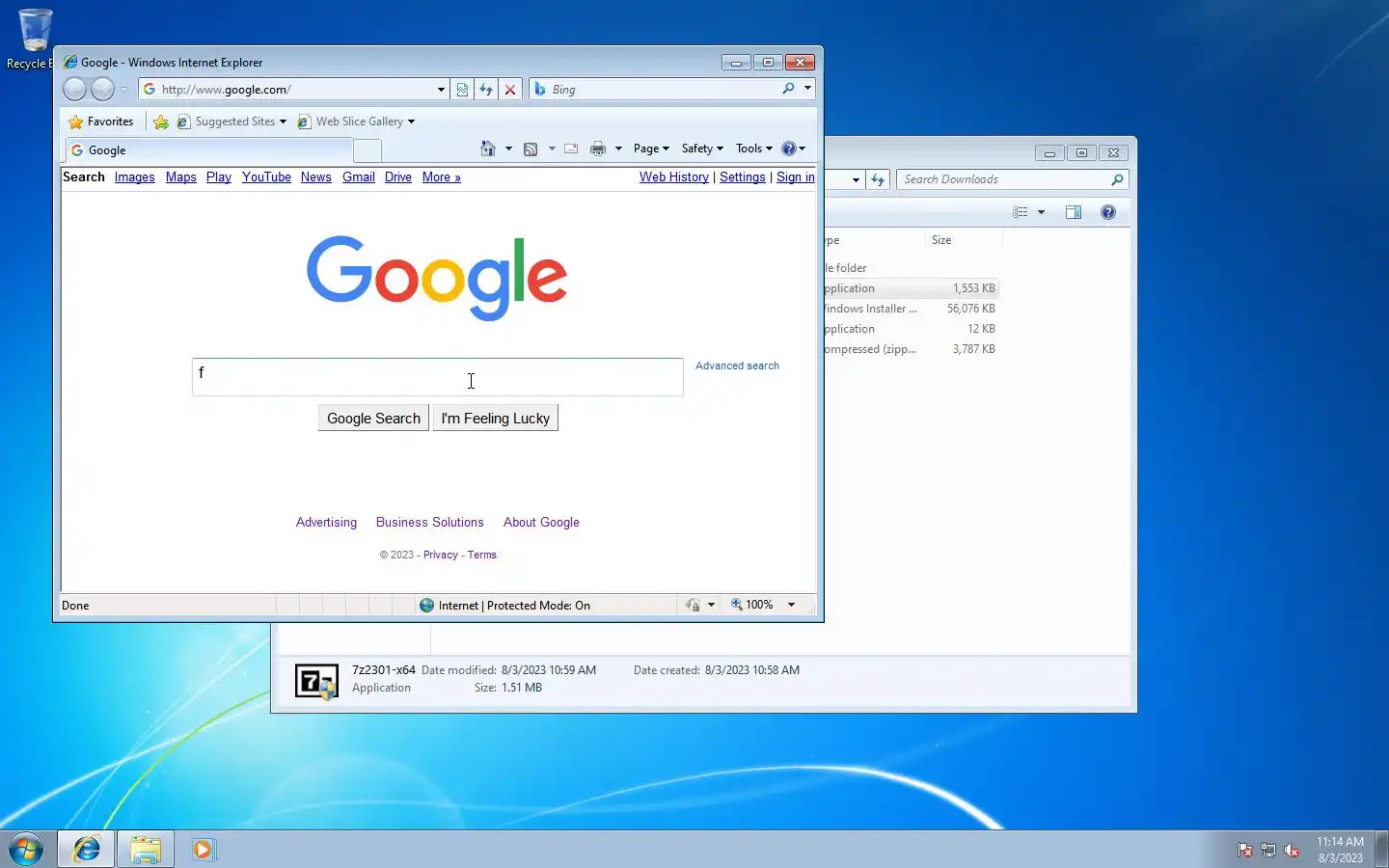Click the Windows Explorer taskbar icon
Viewport: 1389px width, 868px height.
pyautogui.click(x=146, y=849)
